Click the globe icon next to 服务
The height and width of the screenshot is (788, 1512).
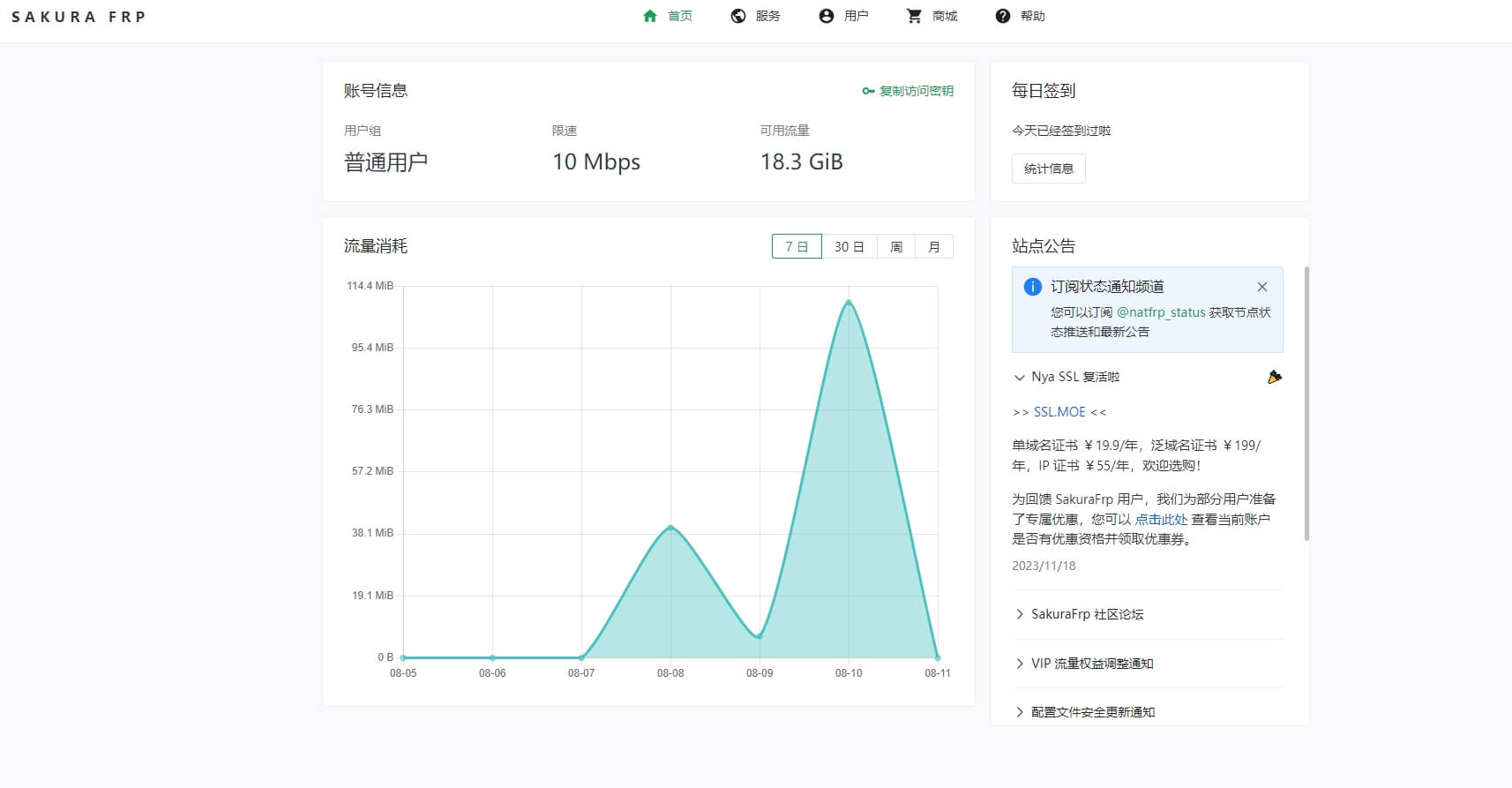click(x=738, y=16)
